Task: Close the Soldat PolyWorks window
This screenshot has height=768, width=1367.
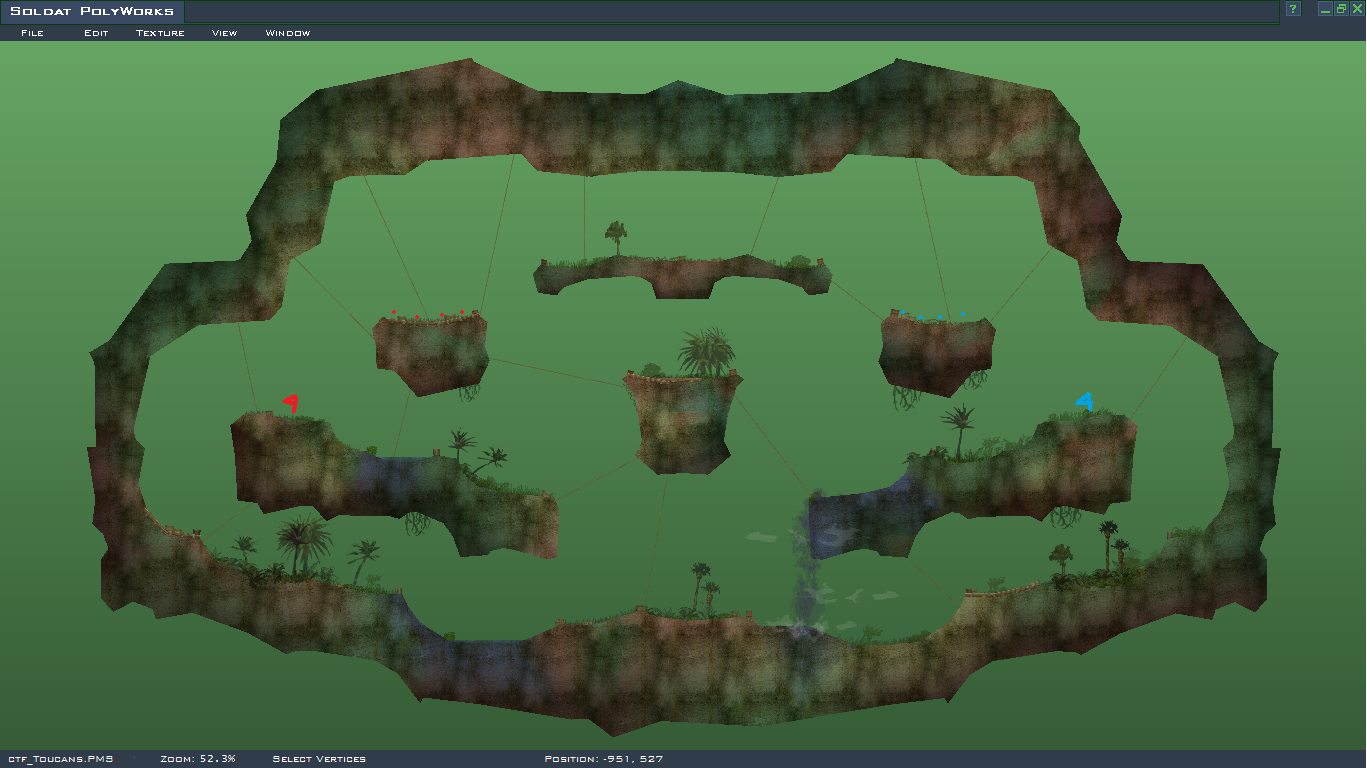Action: (x=1357, y=9)
